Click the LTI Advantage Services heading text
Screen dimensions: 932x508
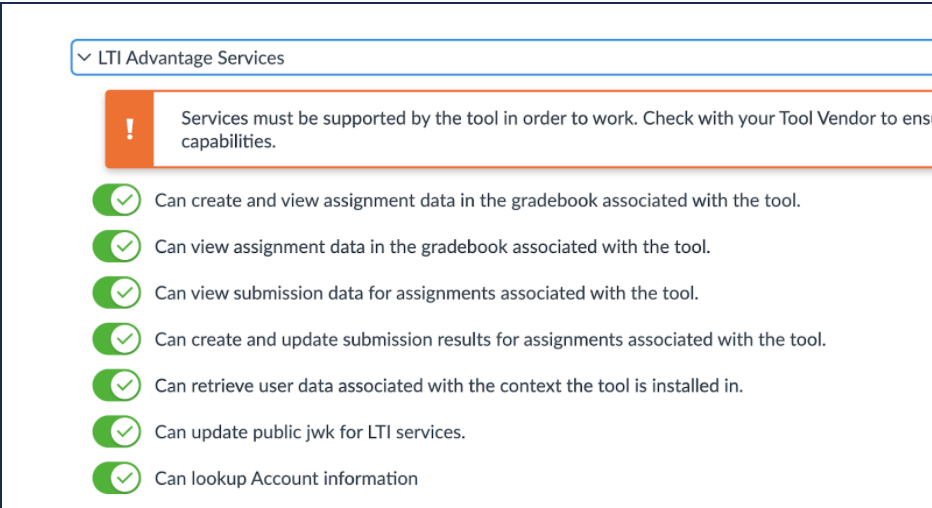190,58
